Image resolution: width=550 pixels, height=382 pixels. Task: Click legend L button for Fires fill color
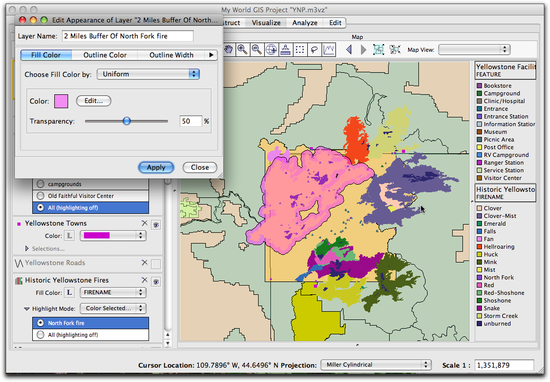tap(69, 293)
